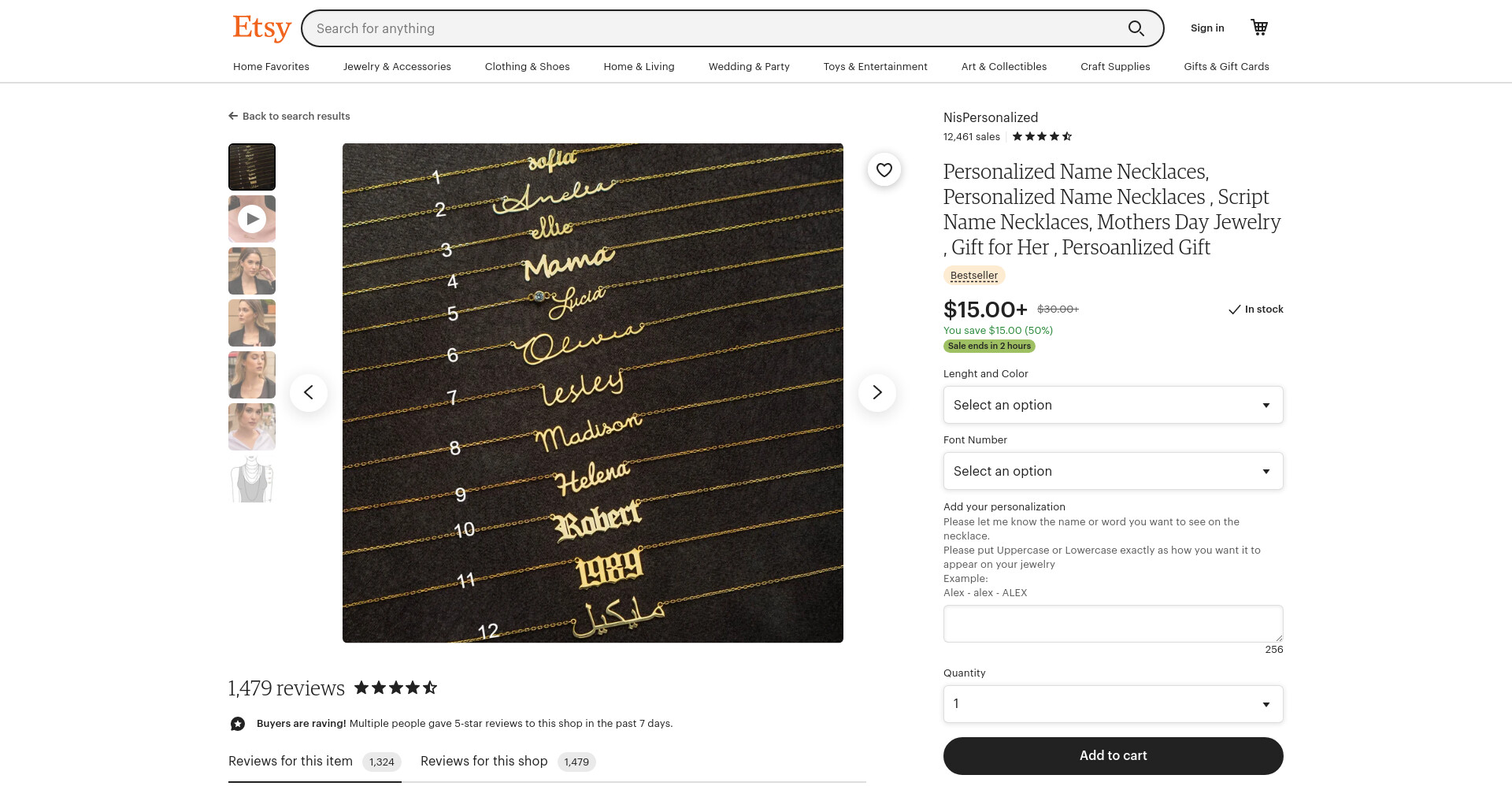Expand the Quantity dropdown
This screenshot has height=786, width=1512.
1114,704
